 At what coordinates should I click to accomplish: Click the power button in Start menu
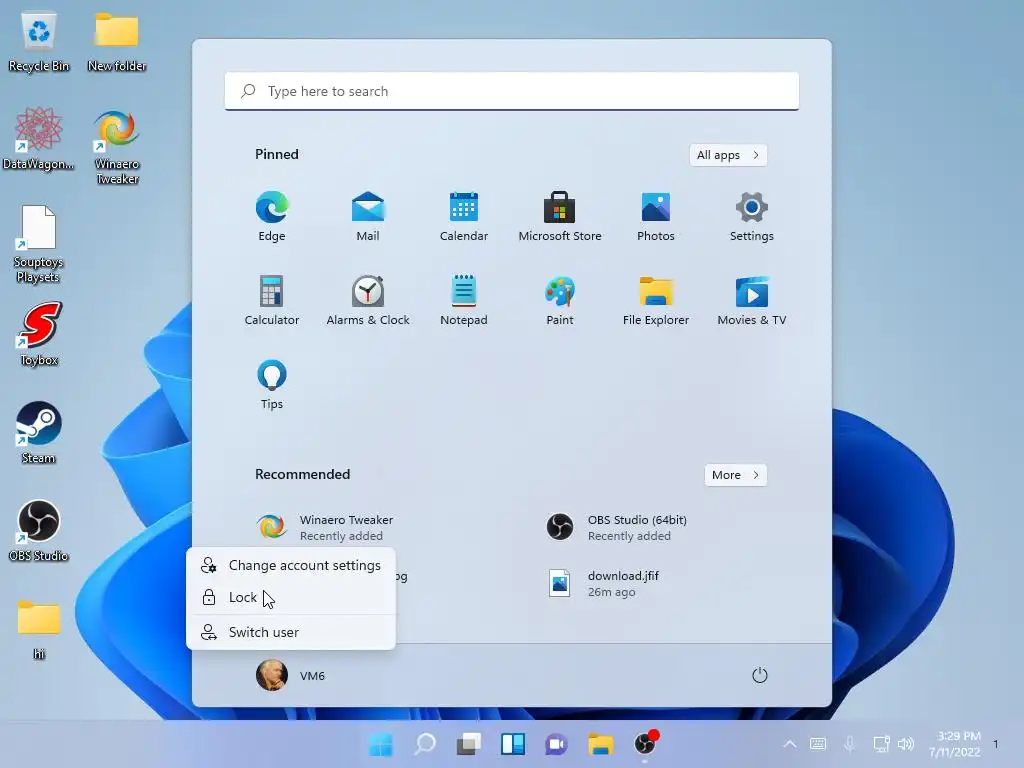[x=760, y=675]
